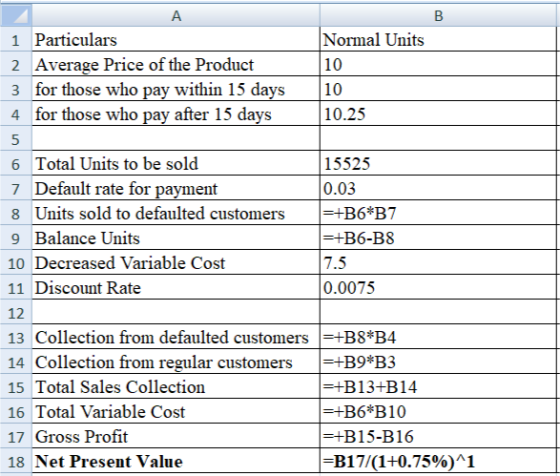Click the 10.25 value cell
Image resolution: width=560 pixels, height=476 pixels.
pos(439,114)
